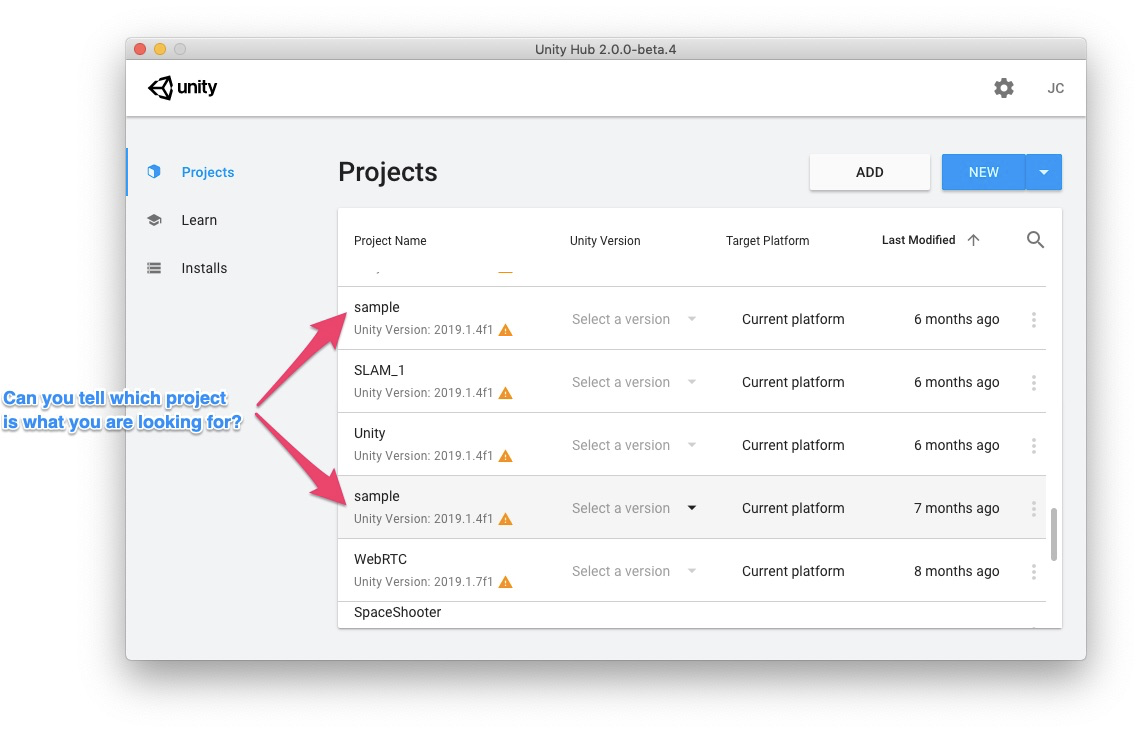1142x734 pixels.
Task: Select the Projects sidebar item
Action: pyautogui.click(x=207, y=172)
